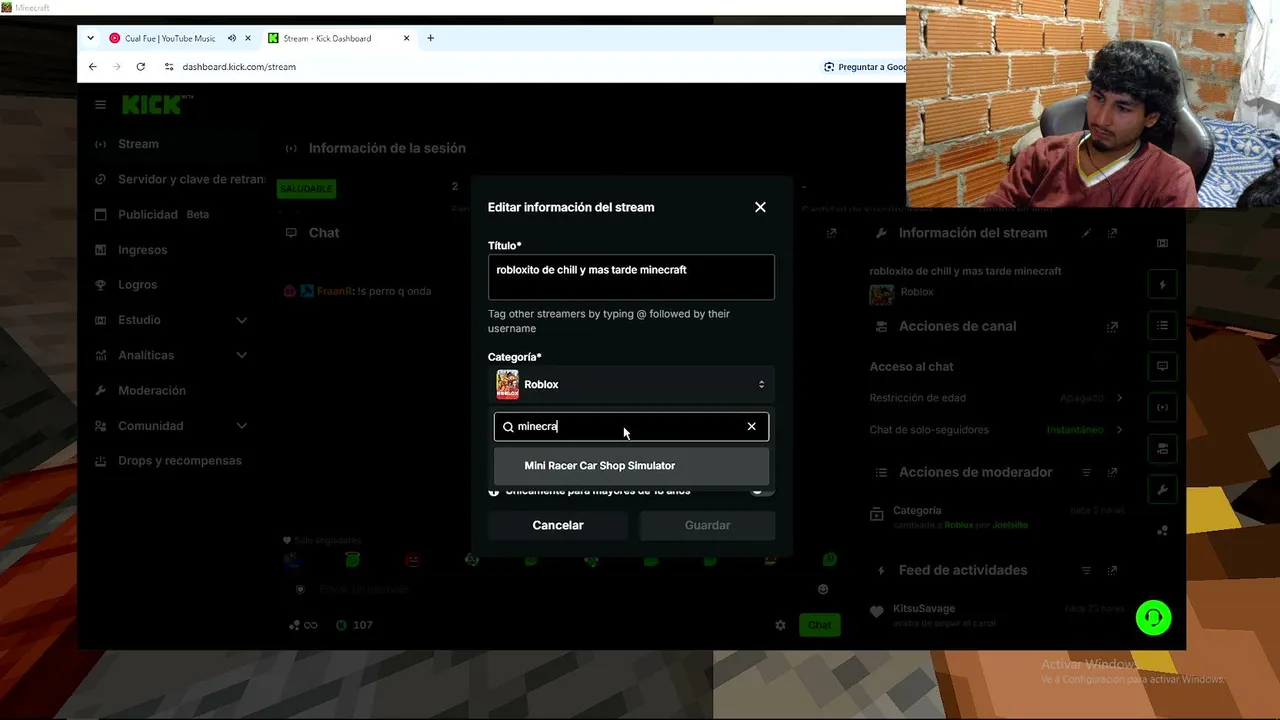Open Restricción de edad setting chevron
This screenshot has height=720, width=1280.
(1119, 398)
